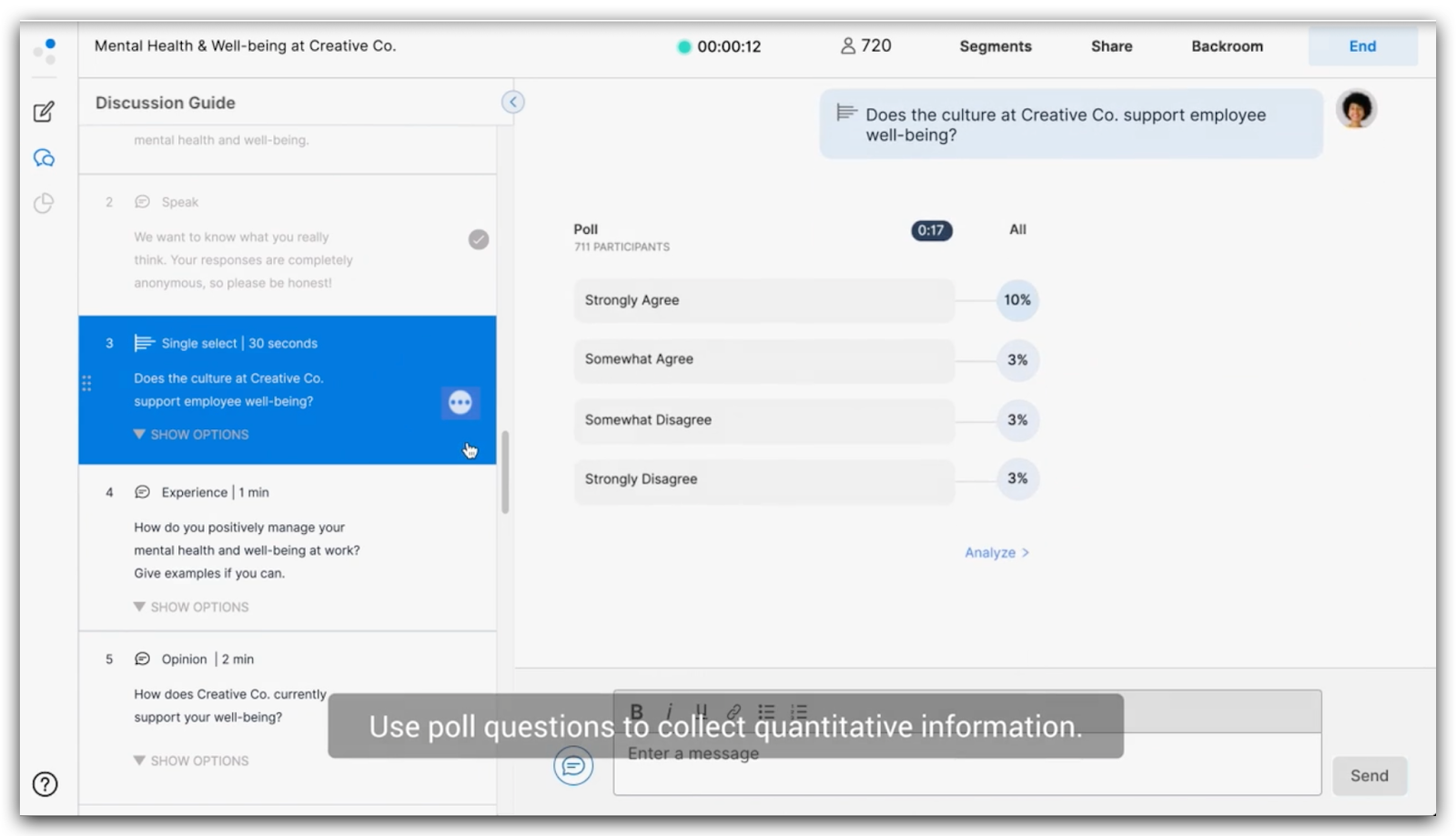Collapse the Discussion Guide panel arrow
The width and height of the screenshot is (1456, 836).
point(513,102)
